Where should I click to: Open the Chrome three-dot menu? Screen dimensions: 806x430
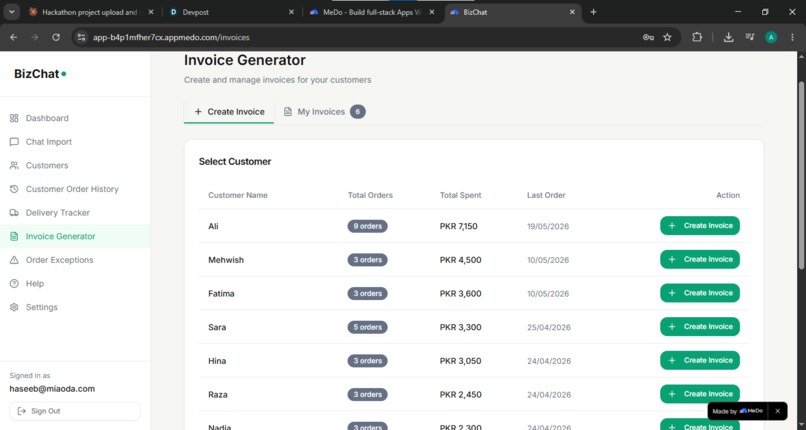tap(792, 38)
